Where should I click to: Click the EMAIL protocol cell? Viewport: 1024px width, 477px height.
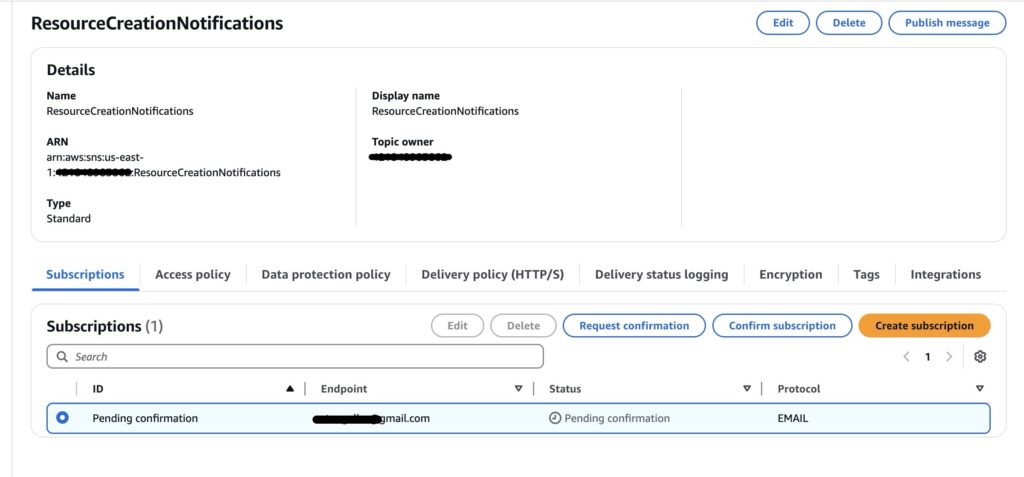(793, 418)
